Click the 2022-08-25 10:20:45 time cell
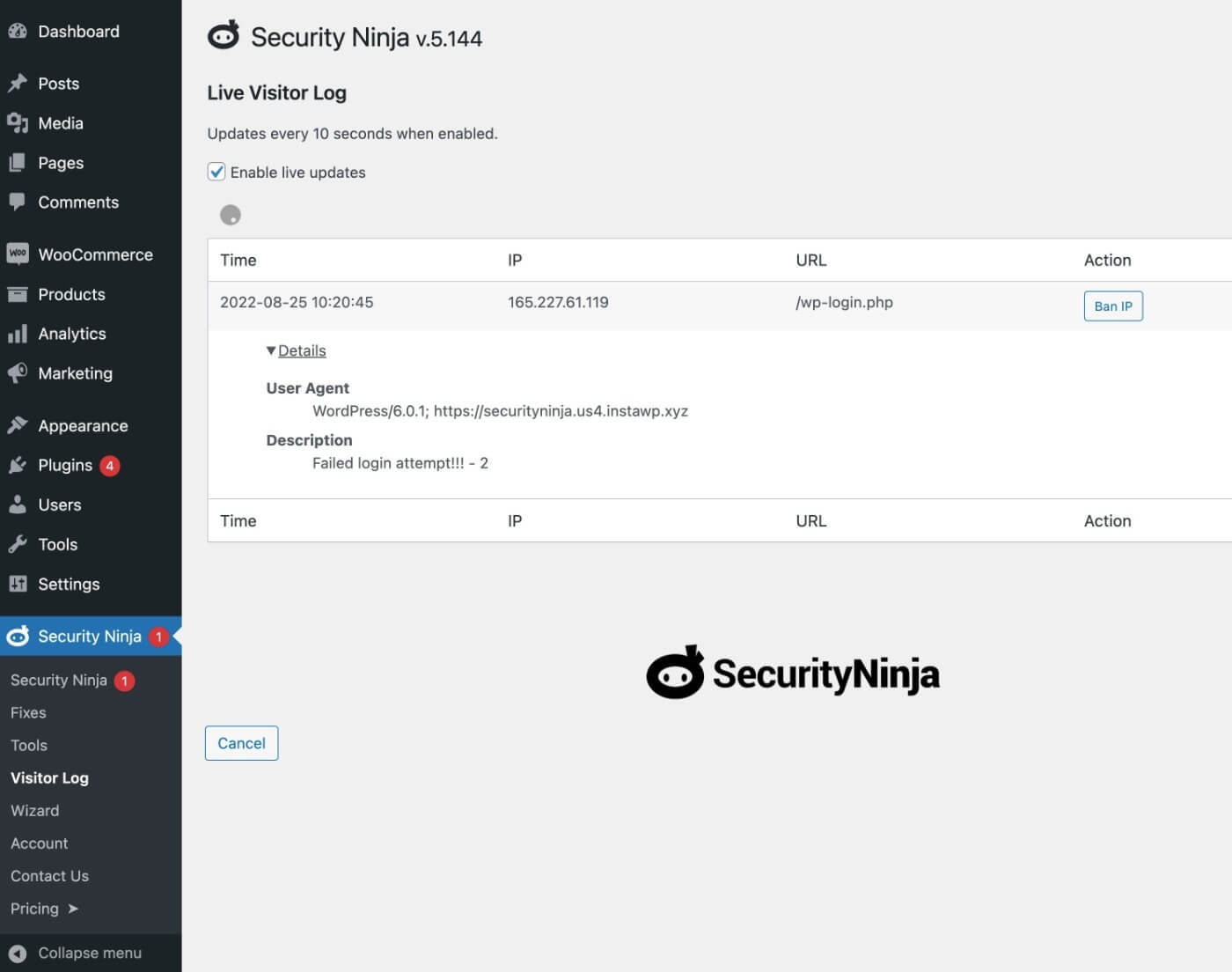This screenshot has width=1232, height=972. pyautogui.click(x=297, y=302)
